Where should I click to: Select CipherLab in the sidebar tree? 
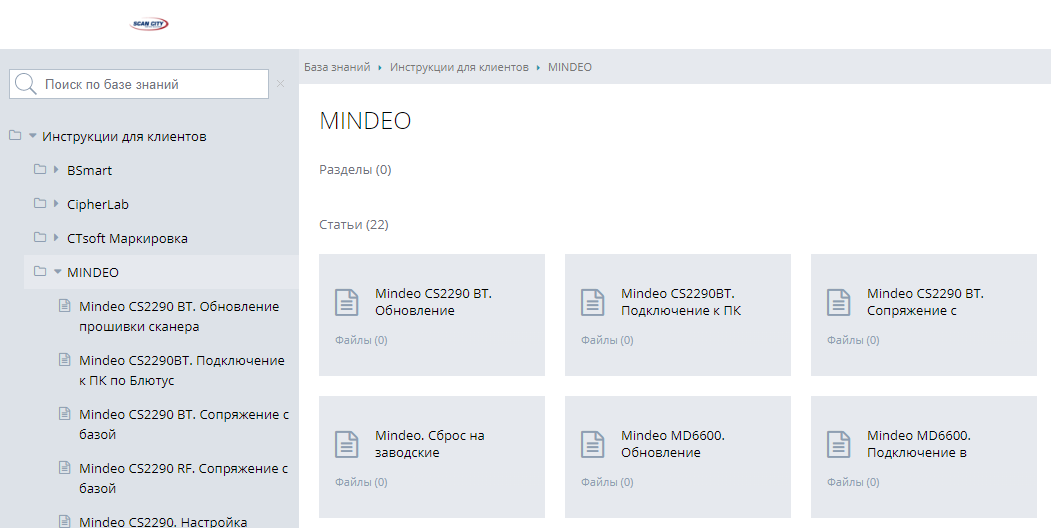(98, 204)
